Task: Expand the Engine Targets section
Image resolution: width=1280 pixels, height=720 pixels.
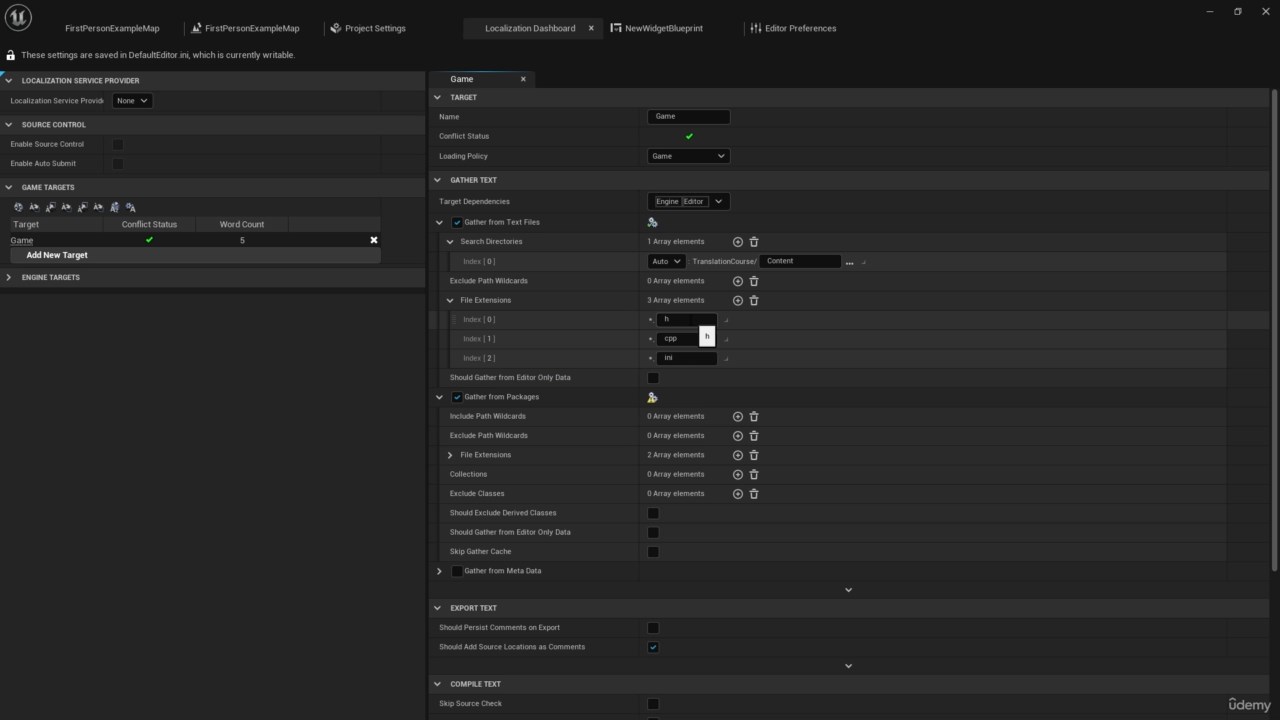Action: coord(8,277)
